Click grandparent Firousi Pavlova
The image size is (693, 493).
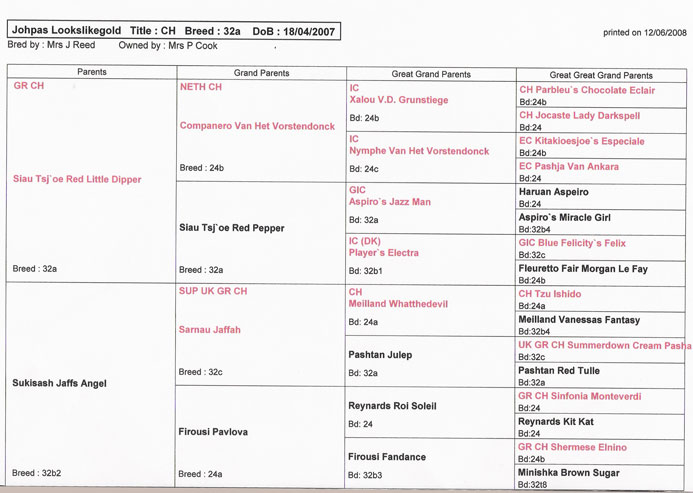[213, 432]
